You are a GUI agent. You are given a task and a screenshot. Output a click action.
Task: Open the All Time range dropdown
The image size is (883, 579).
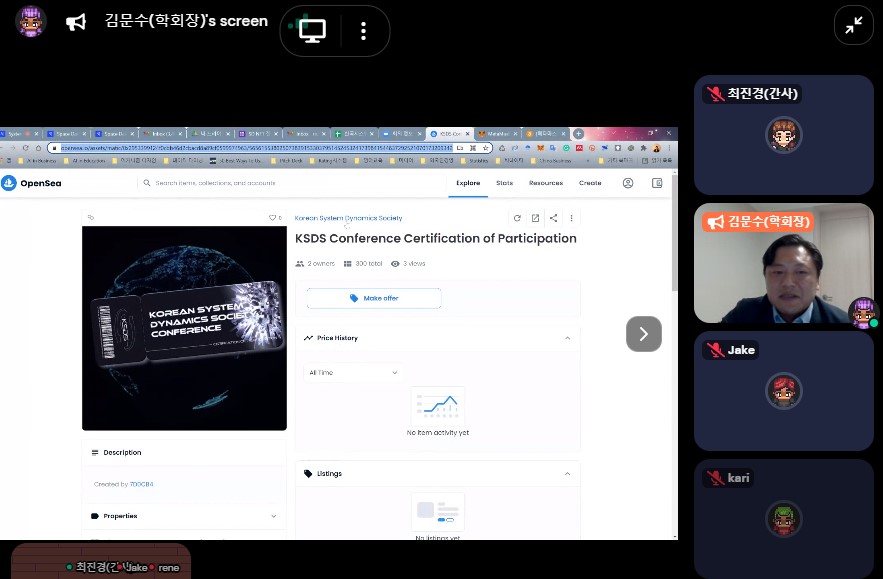[x=353, y=372]
